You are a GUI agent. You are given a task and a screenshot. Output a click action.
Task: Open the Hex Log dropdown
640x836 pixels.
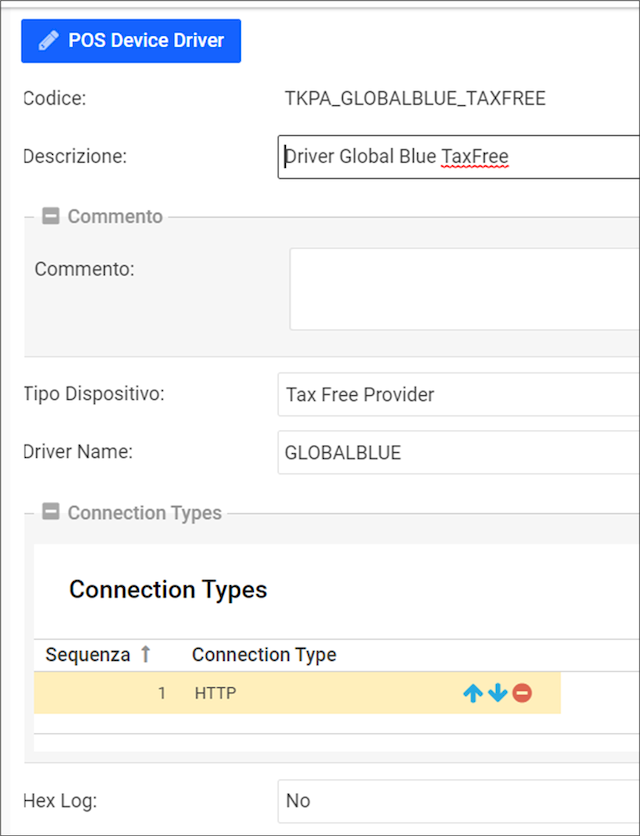[458, 801]
